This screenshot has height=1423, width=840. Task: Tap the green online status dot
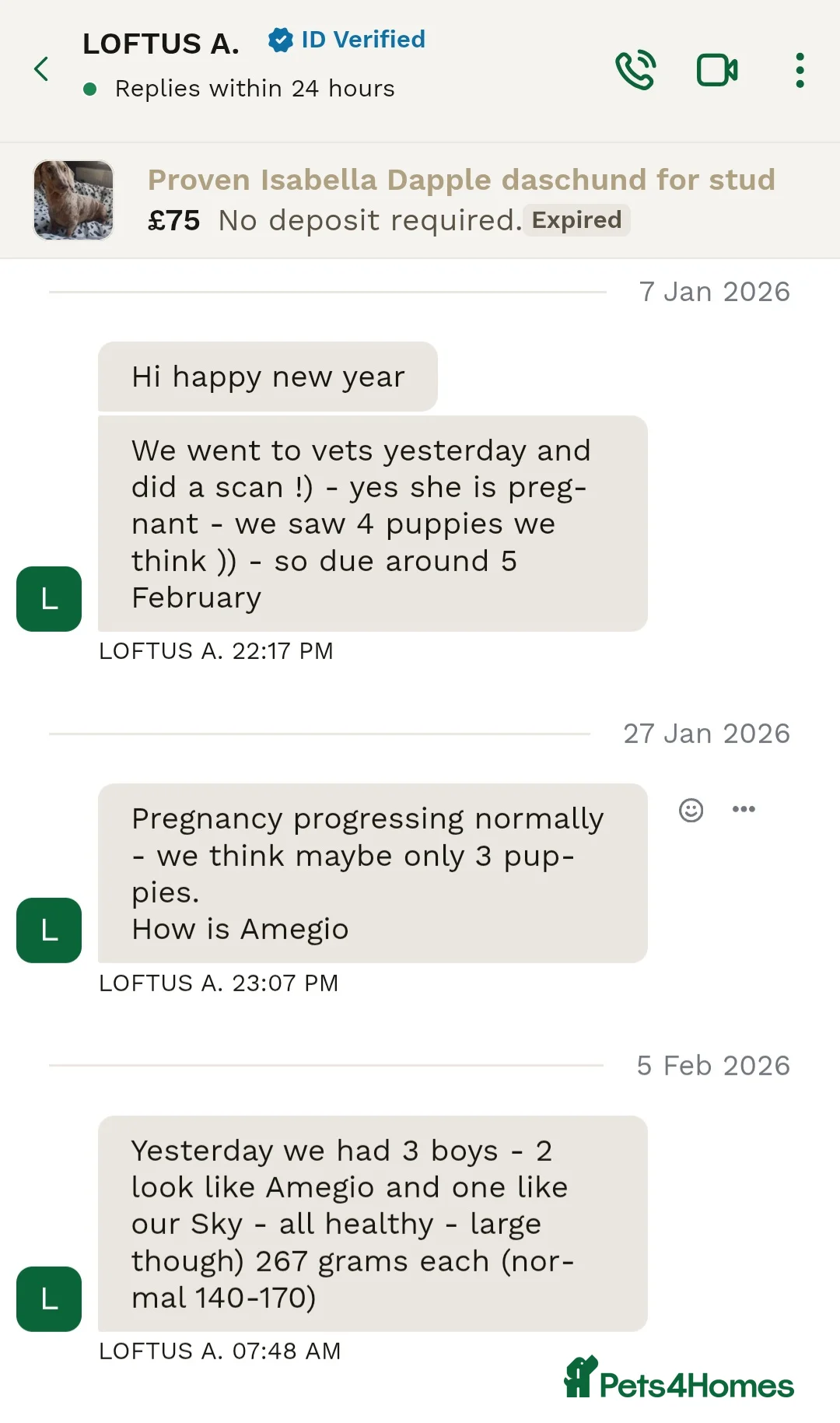pos(90,89)
